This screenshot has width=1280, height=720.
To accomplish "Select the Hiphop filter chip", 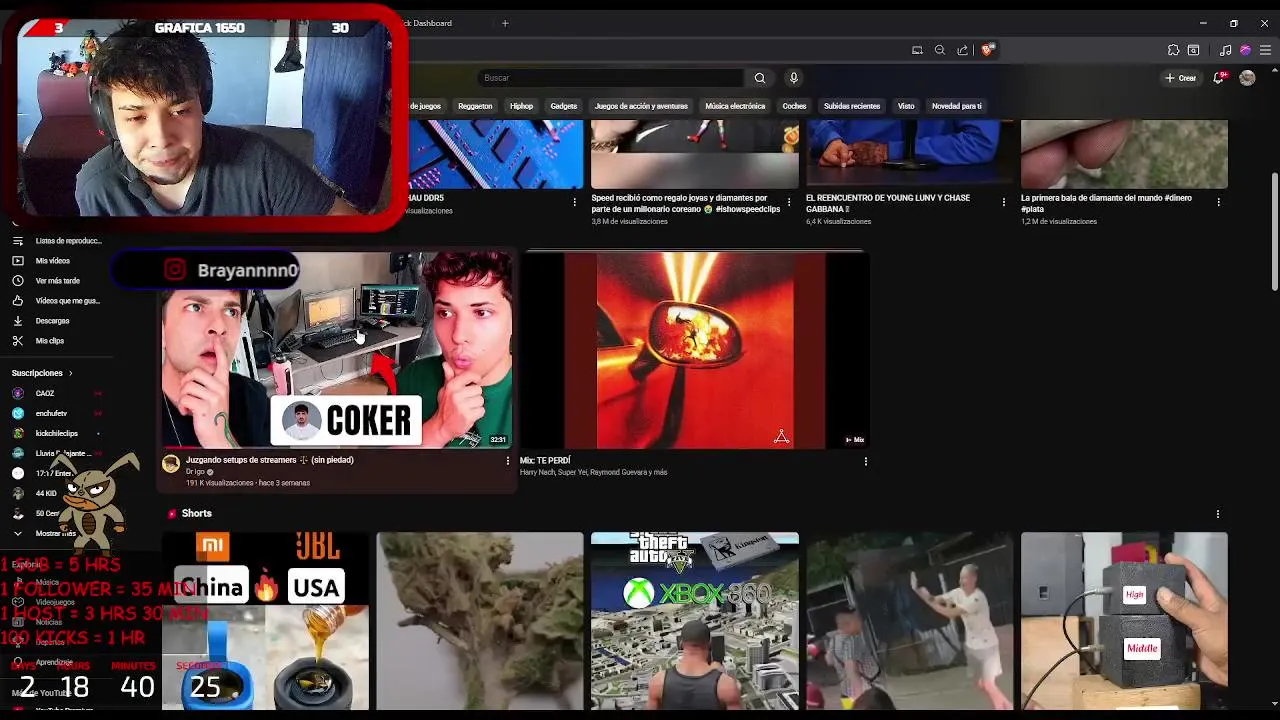I will 521,106.
